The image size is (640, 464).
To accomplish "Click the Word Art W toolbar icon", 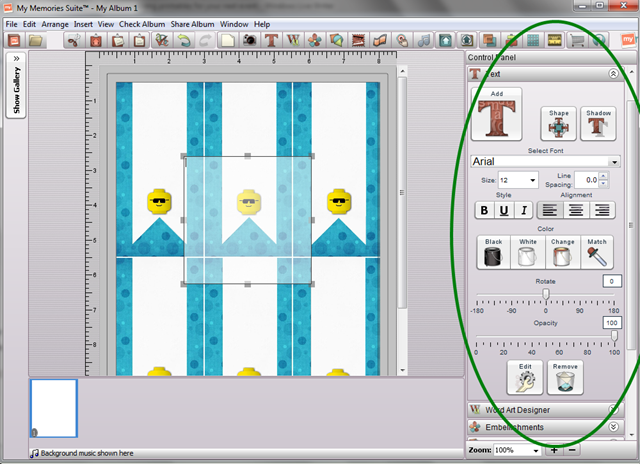I will pyautogui.click(x=293, y=40).
